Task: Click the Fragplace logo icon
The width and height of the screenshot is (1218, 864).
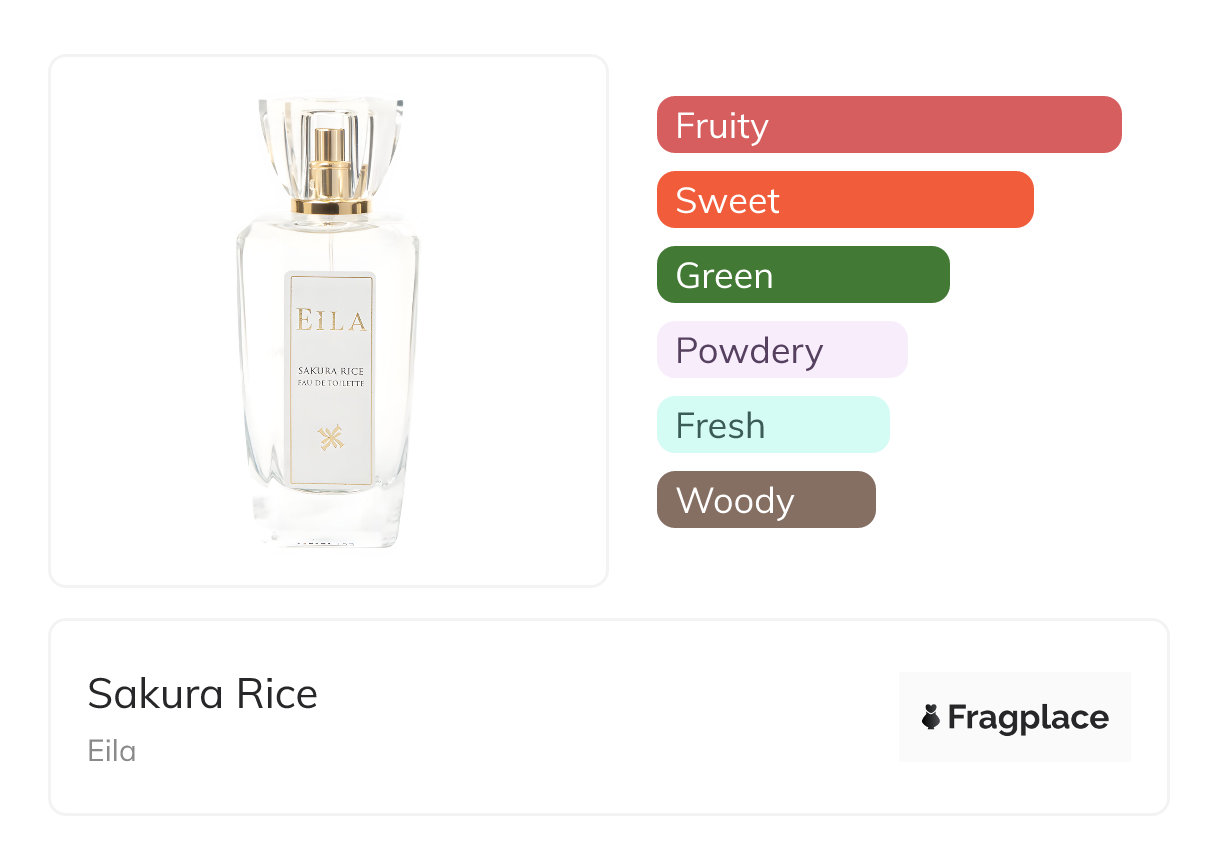Action: (931, 717)
